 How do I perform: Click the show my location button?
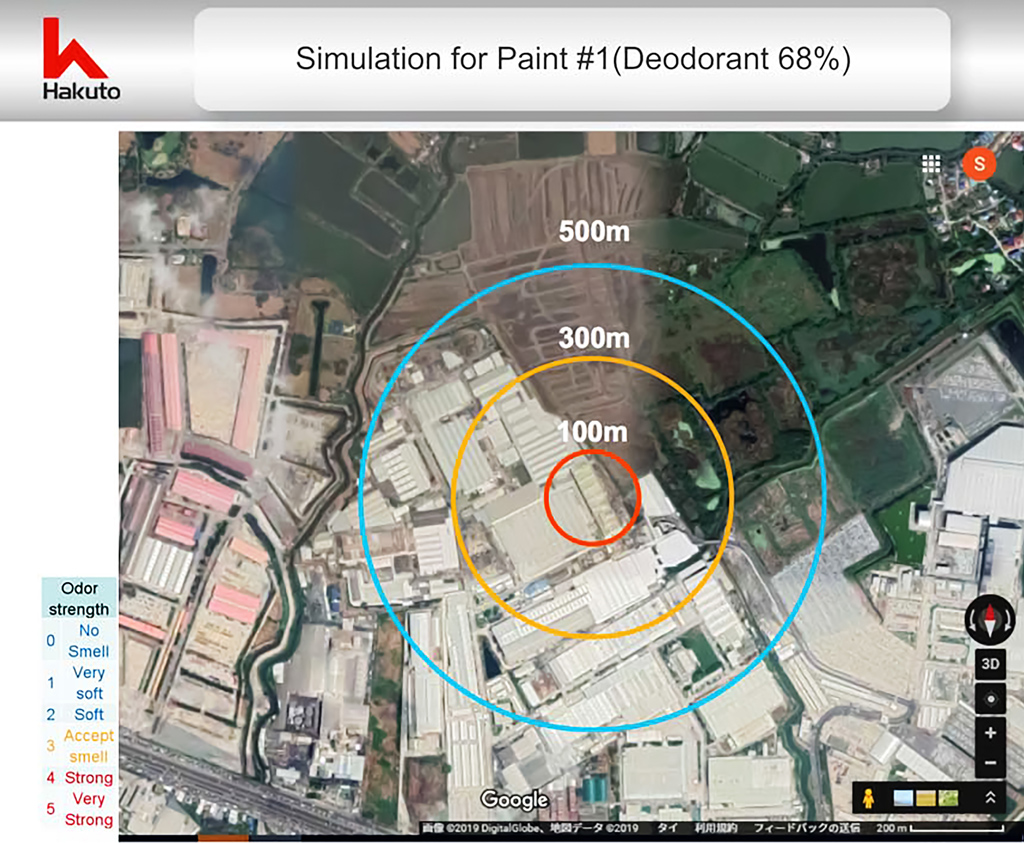(x=989, y=699)
